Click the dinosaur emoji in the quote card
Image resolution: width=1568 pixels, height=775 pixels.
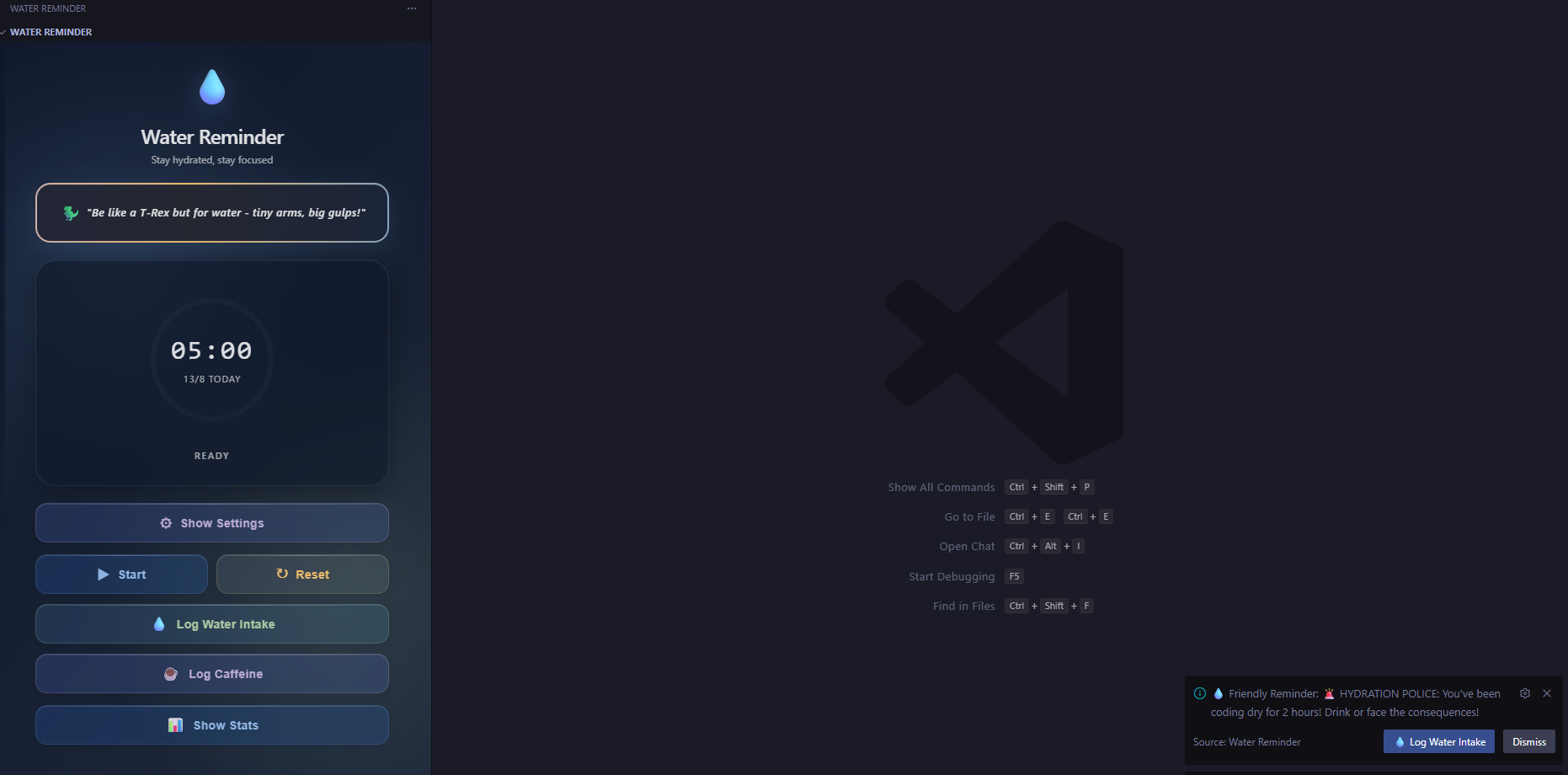(71, 213)
